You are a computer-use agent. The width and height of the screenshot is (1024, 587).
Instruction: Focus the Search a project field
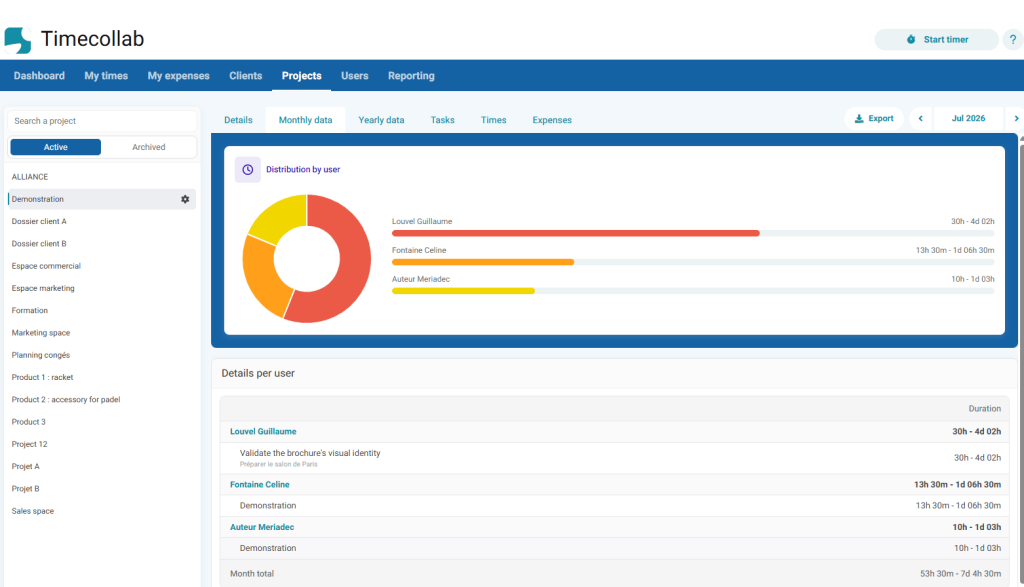tap(102, 121)
